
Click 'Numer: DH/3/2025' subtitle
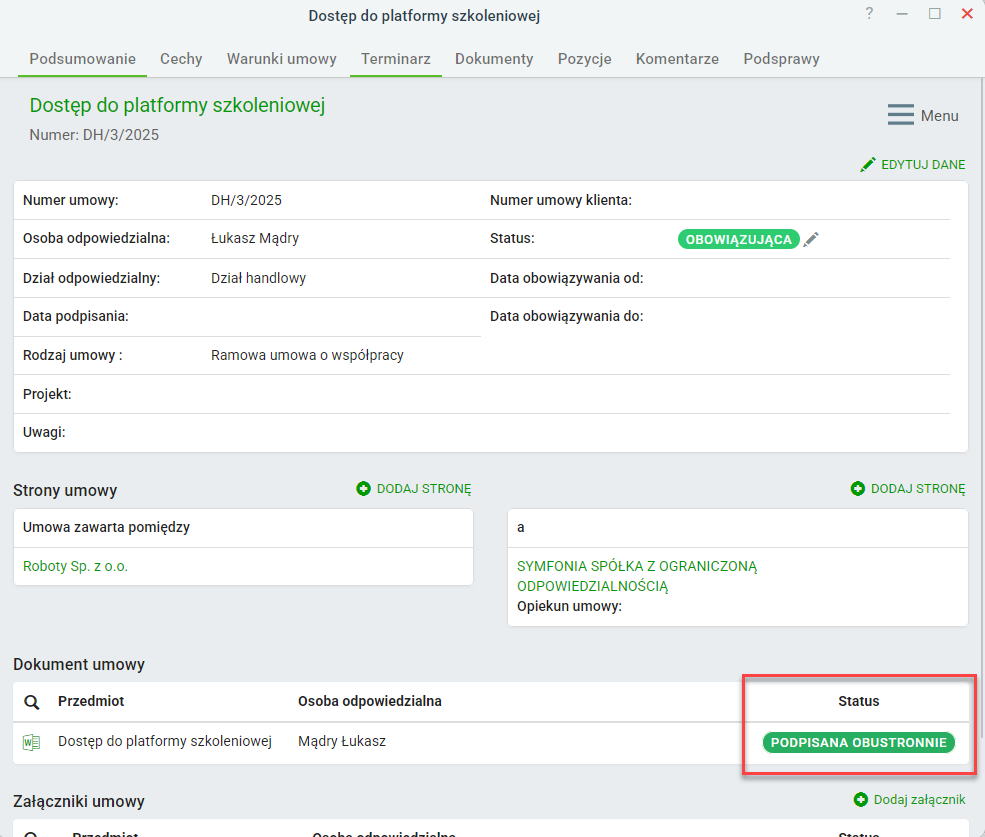[x=94, y=135]
